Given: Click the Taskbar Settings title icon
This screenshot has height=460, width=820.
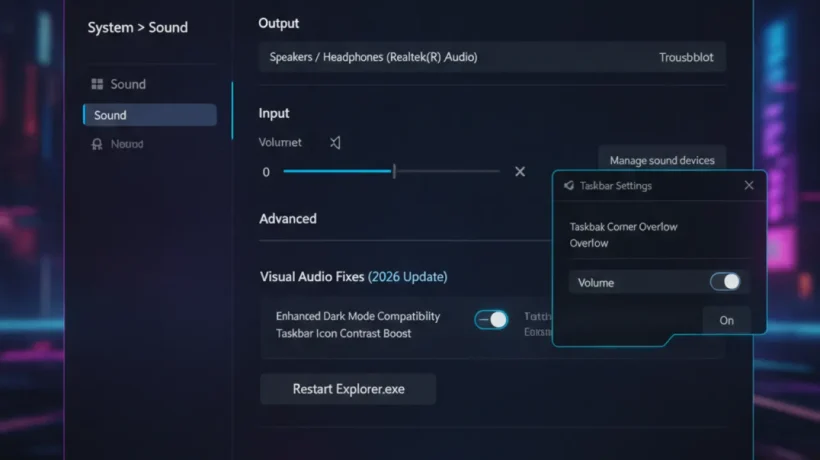Looking at the screenshot, I should click(569, 186).
